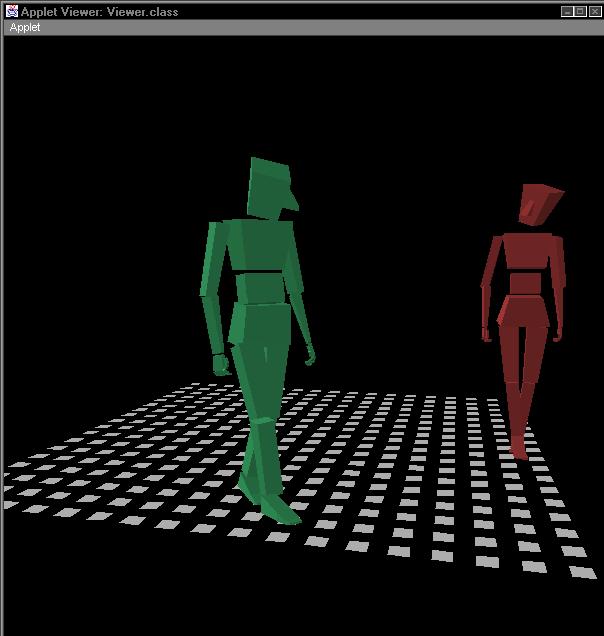Viewport: 604px width, 636px height.
Task: Close the Applet Viewer window
Action: tap(595, 11)
